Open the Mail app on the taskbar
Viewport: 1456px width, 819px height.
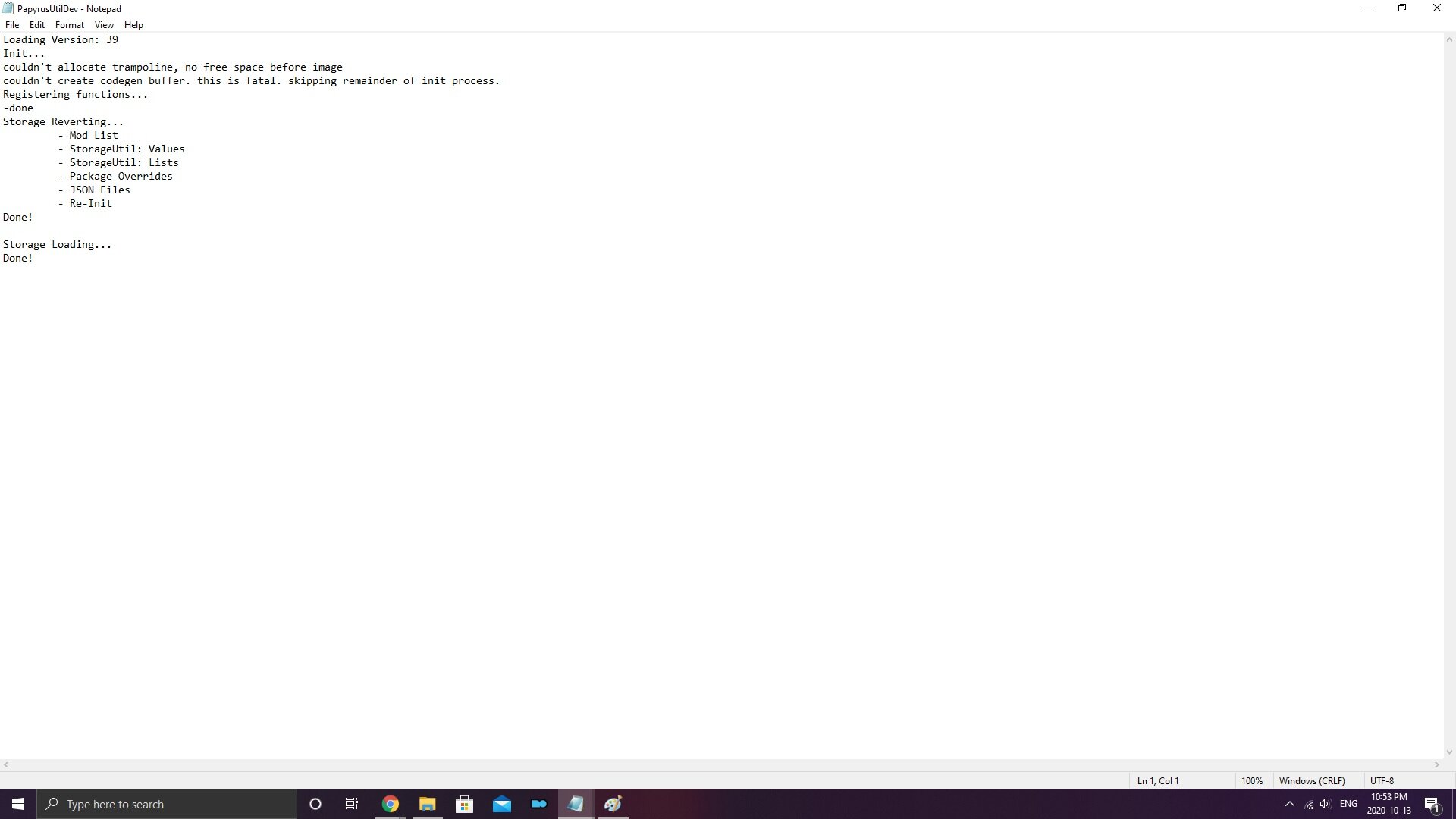tap(501, 804)
